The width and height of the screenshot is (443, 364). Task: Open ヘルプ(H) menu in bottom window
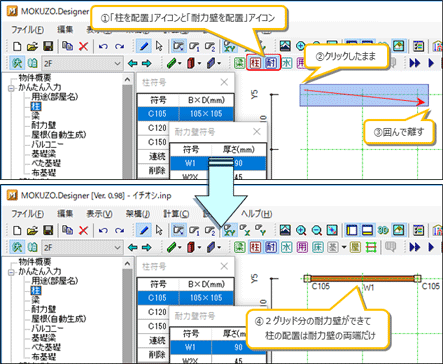(256, 214)
